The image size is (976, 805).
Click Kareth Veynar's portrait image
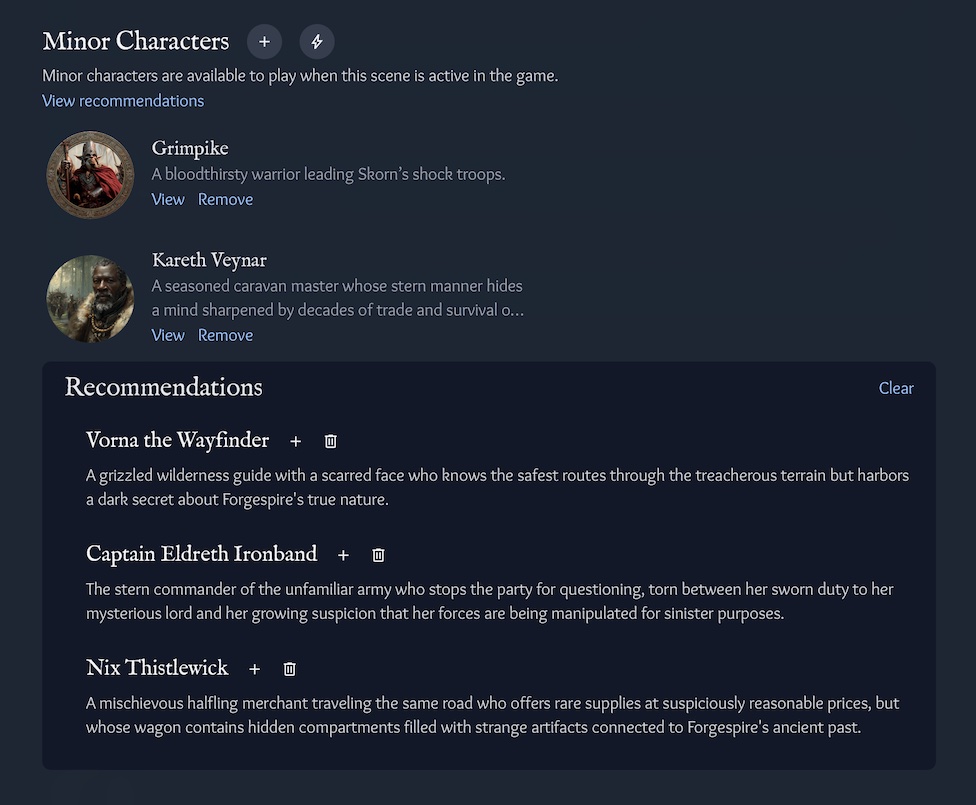pos(90,298)
